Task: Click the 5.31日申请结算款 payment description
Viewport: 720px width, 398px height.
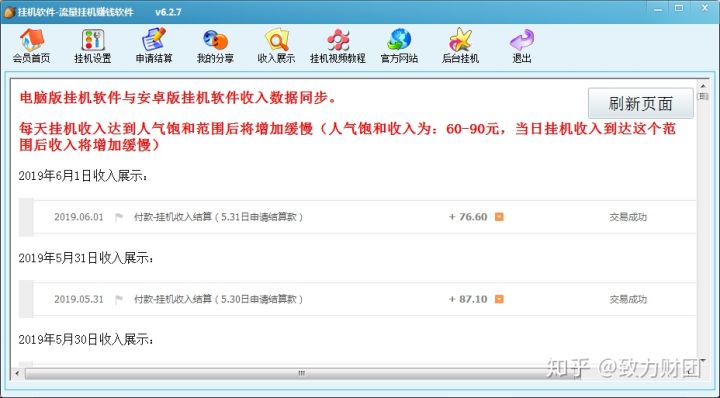Action: tap(218, 217)
